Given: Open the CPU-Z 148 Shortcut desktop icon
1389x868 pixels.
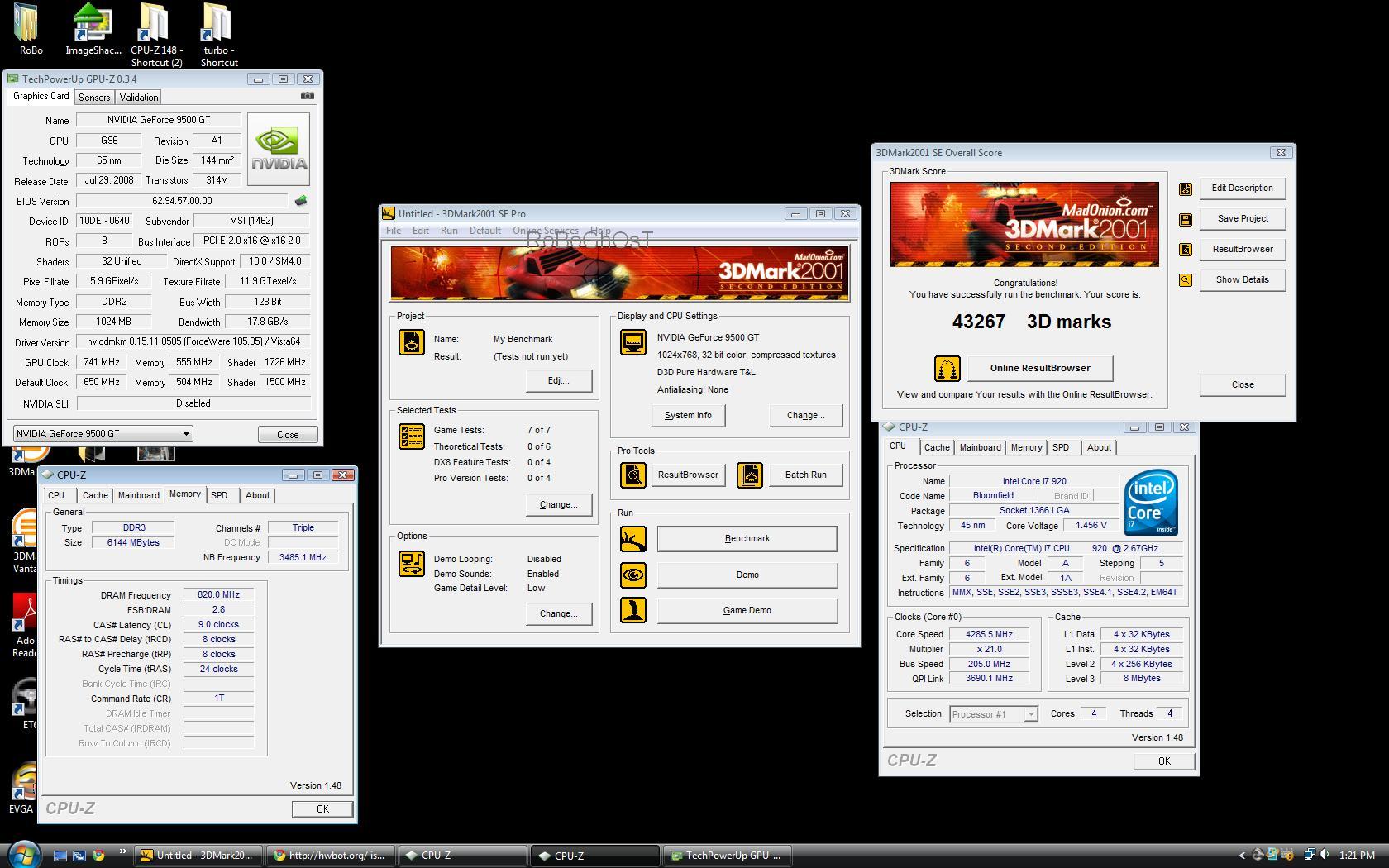Looking at the screenshot, I should [155, 23].
